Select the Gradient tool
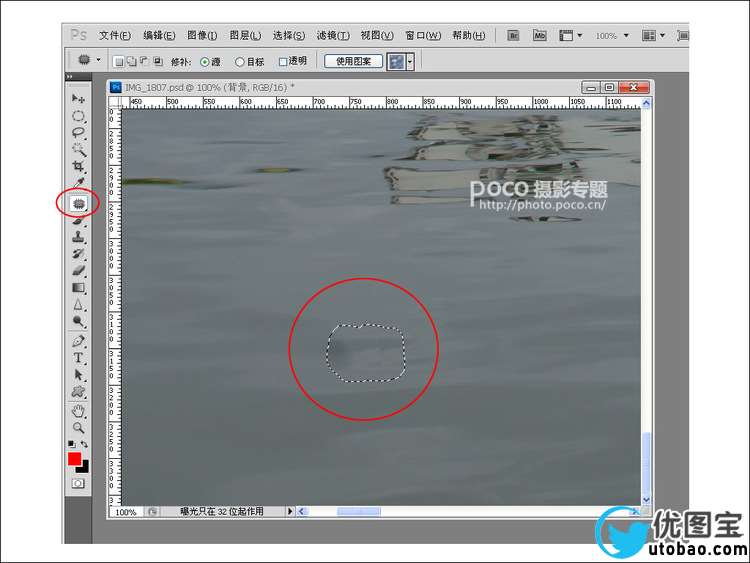Image resolution: width=750 pixels, height=563 pixels. 78,287
